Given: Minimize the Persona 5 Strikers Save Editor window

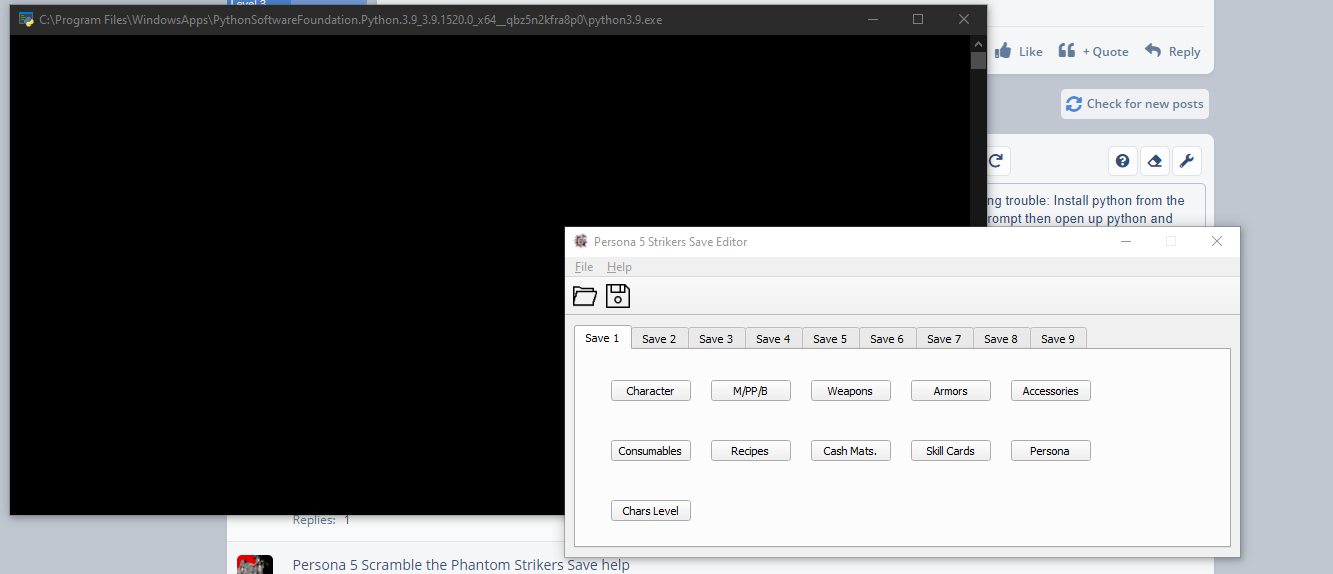Looking at the screenshot, I should coord(1125,241).
